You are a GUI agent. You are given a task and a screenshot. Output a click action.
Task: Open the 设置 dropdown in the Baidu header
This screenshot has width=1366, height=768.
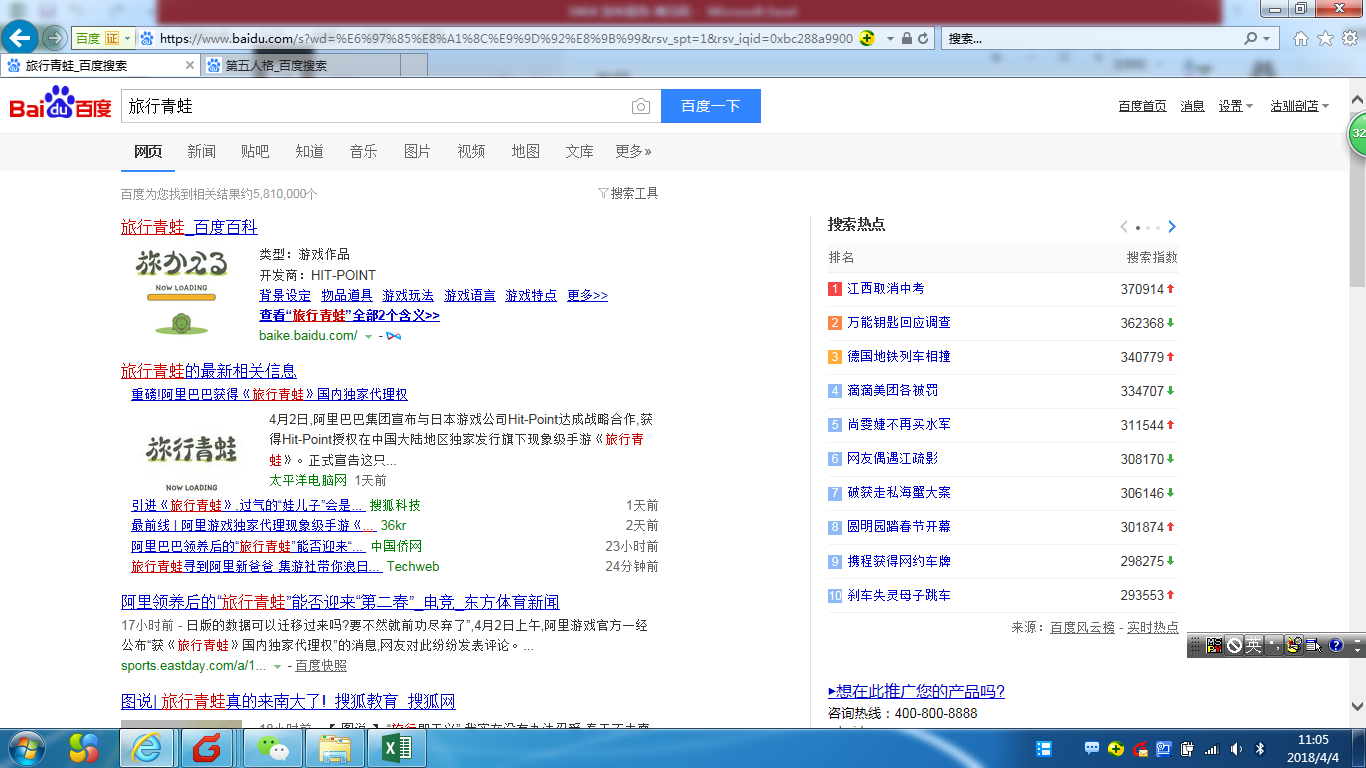(1235, 106)
